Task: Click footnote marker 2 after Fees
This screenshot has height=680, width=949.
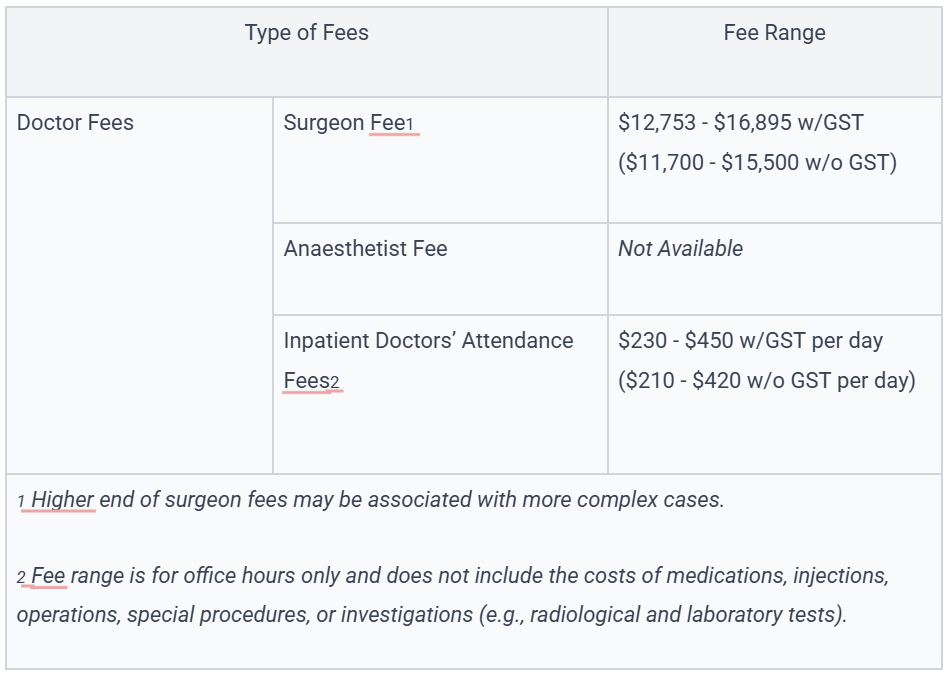Action: coord(335,384)
